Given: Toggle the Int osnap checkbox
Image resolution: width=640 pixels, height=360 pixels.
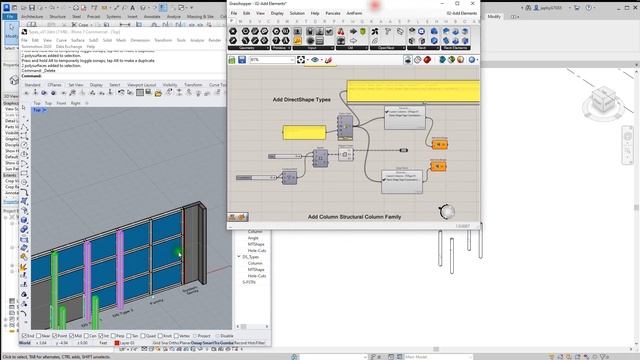Looking at the screenshot, I should click(x=100, y=336).
